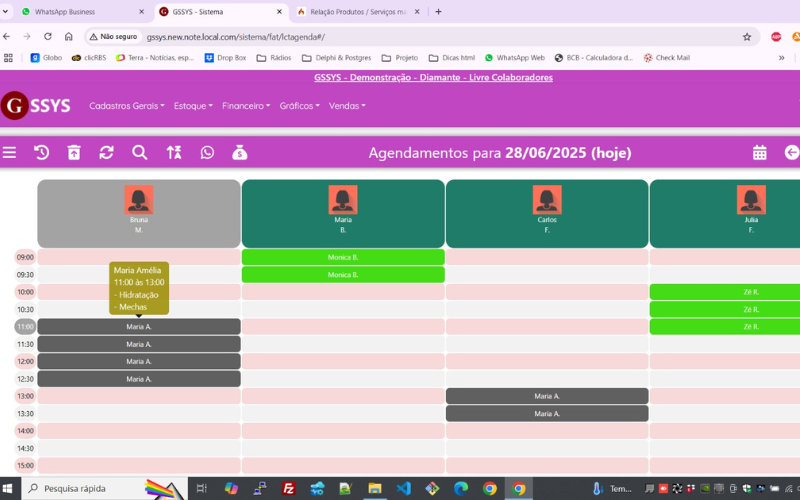Click the GSSYS Demonstração header link
The width and height of the screenshot is (800, 500).
(433, 78)
